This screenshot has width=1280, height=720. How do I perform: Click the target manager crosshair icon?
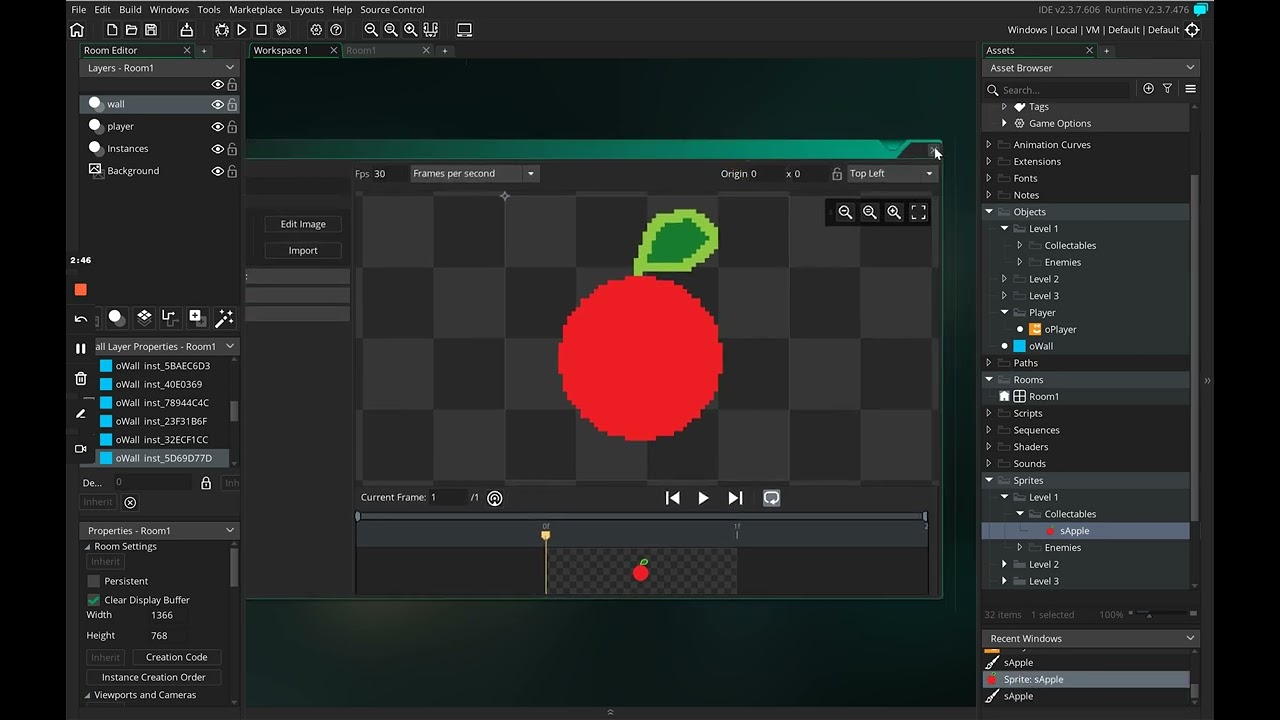(x=1192, y=30)
